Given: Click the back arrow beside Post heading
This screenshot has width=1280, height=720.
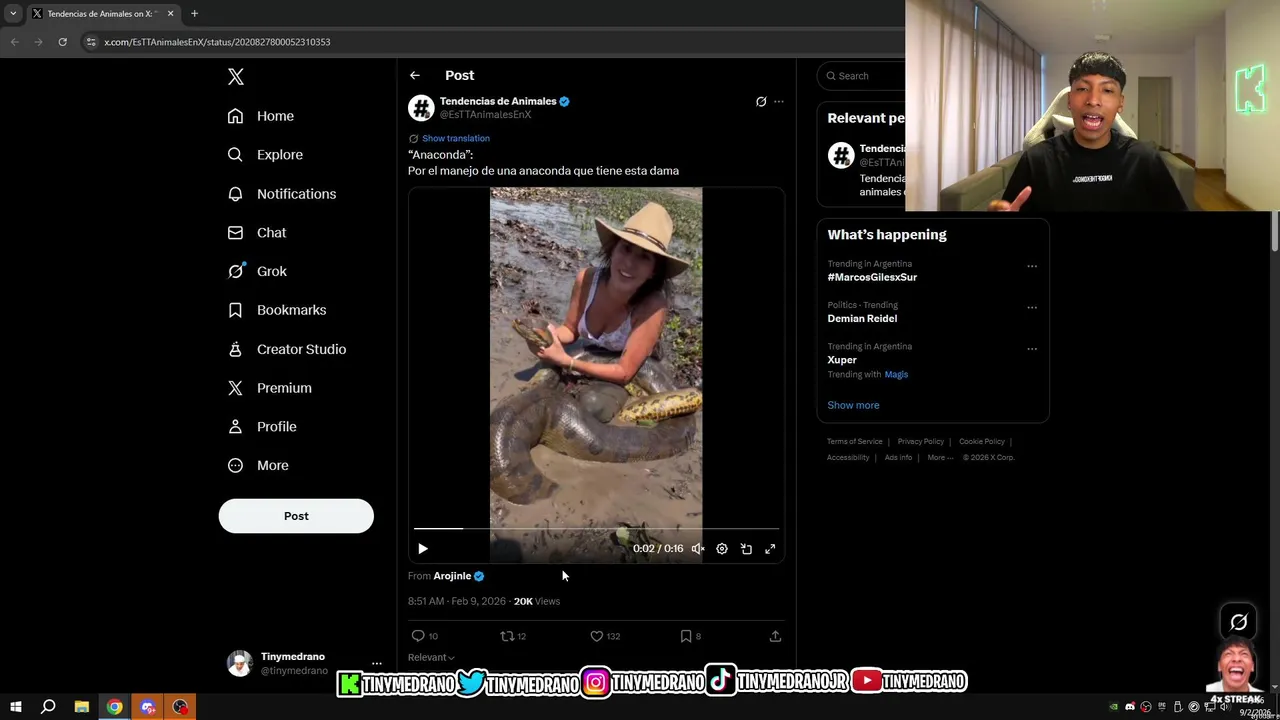Looking at the screenshot, I should pyautogui.click(x=414, y=75).
